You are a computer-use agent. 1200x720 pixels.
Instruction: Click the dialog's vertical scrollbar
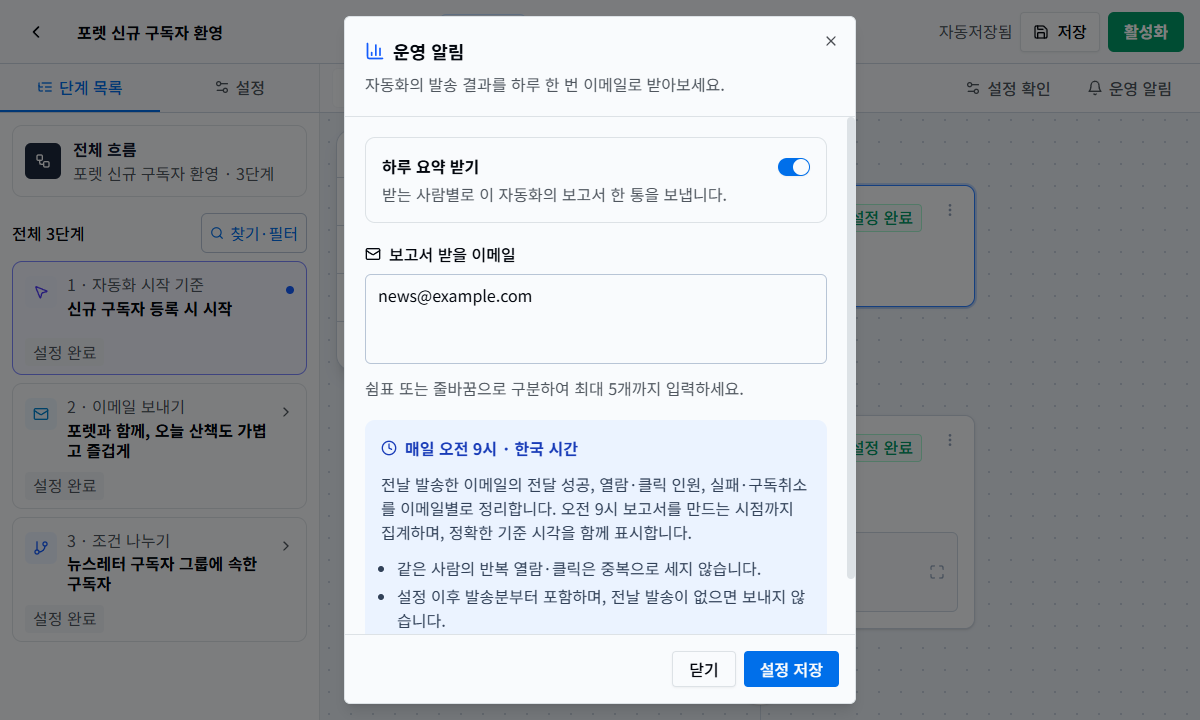click(851, 348)
